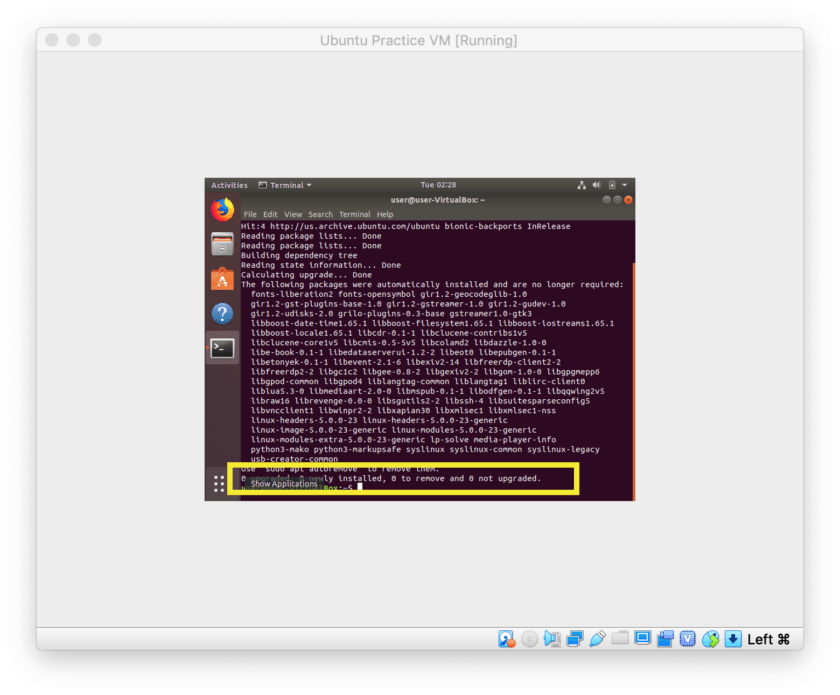Click the video recording indicator
This screenshot has height=695, width=840.
click(x=665, y=639)
